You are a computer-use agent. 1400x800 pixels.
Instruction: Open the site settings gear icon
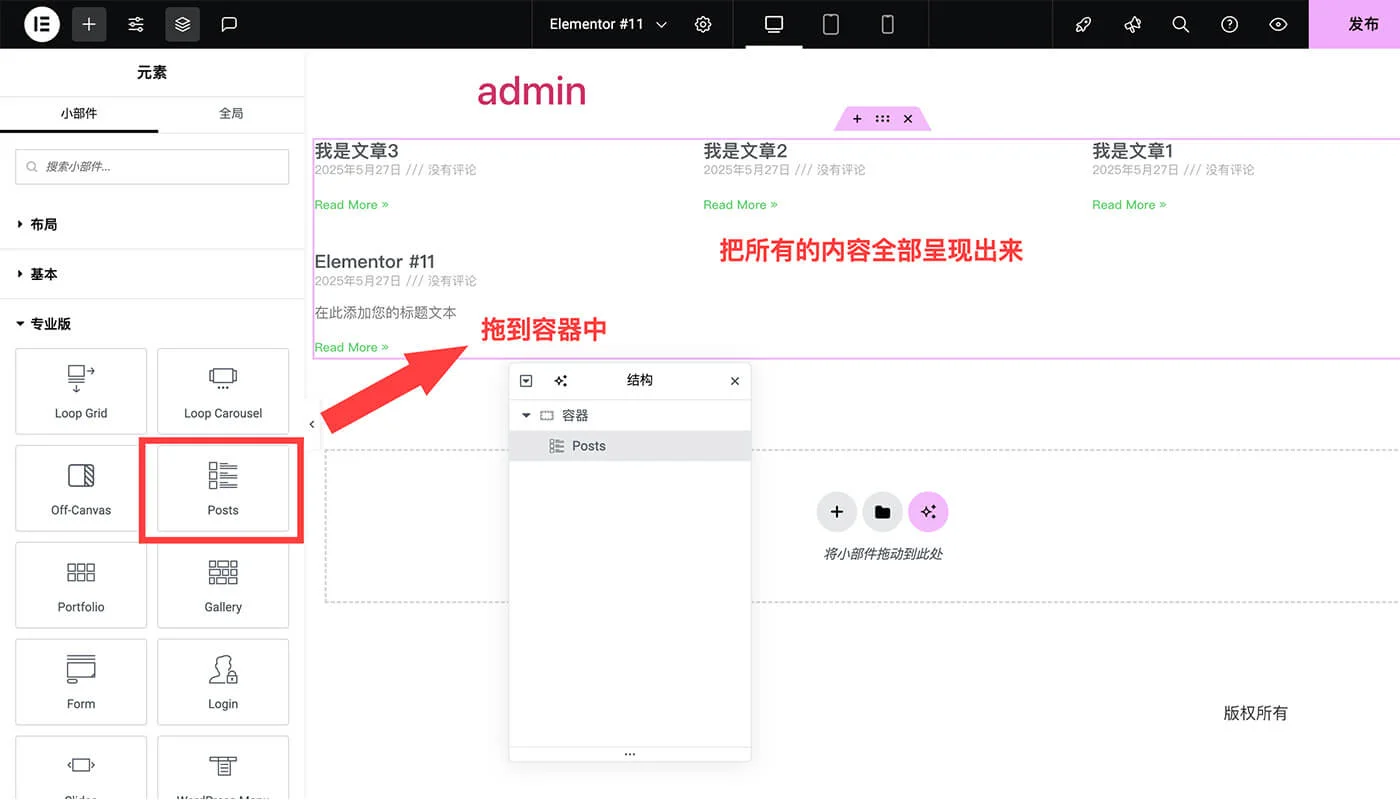pyautogui.click(x=703, y=24)
